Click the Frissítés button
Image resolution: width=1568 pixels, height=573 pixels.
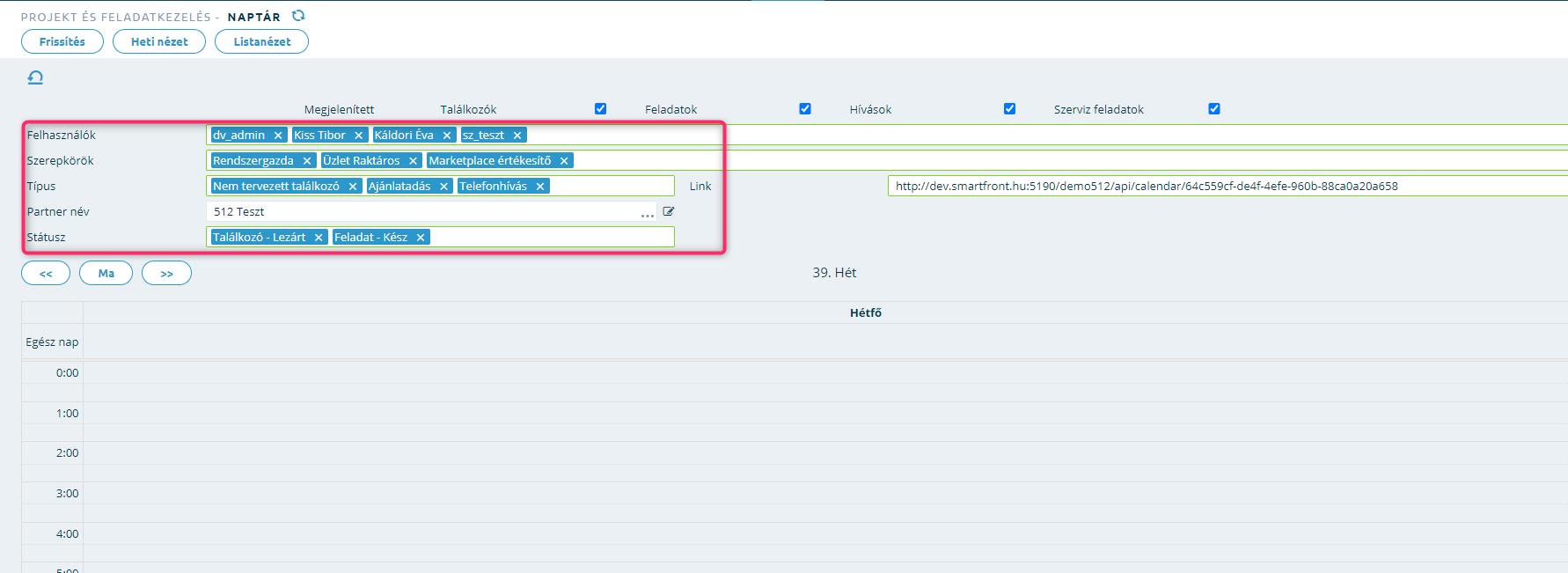[x=62, y=41]
